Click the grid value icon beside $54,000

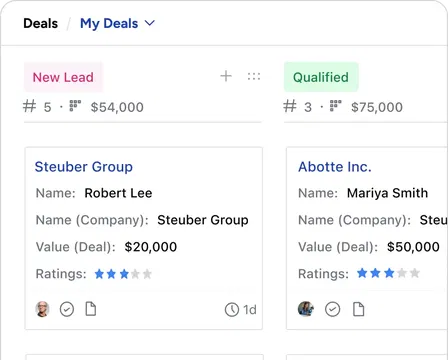[x=75, y=105]
